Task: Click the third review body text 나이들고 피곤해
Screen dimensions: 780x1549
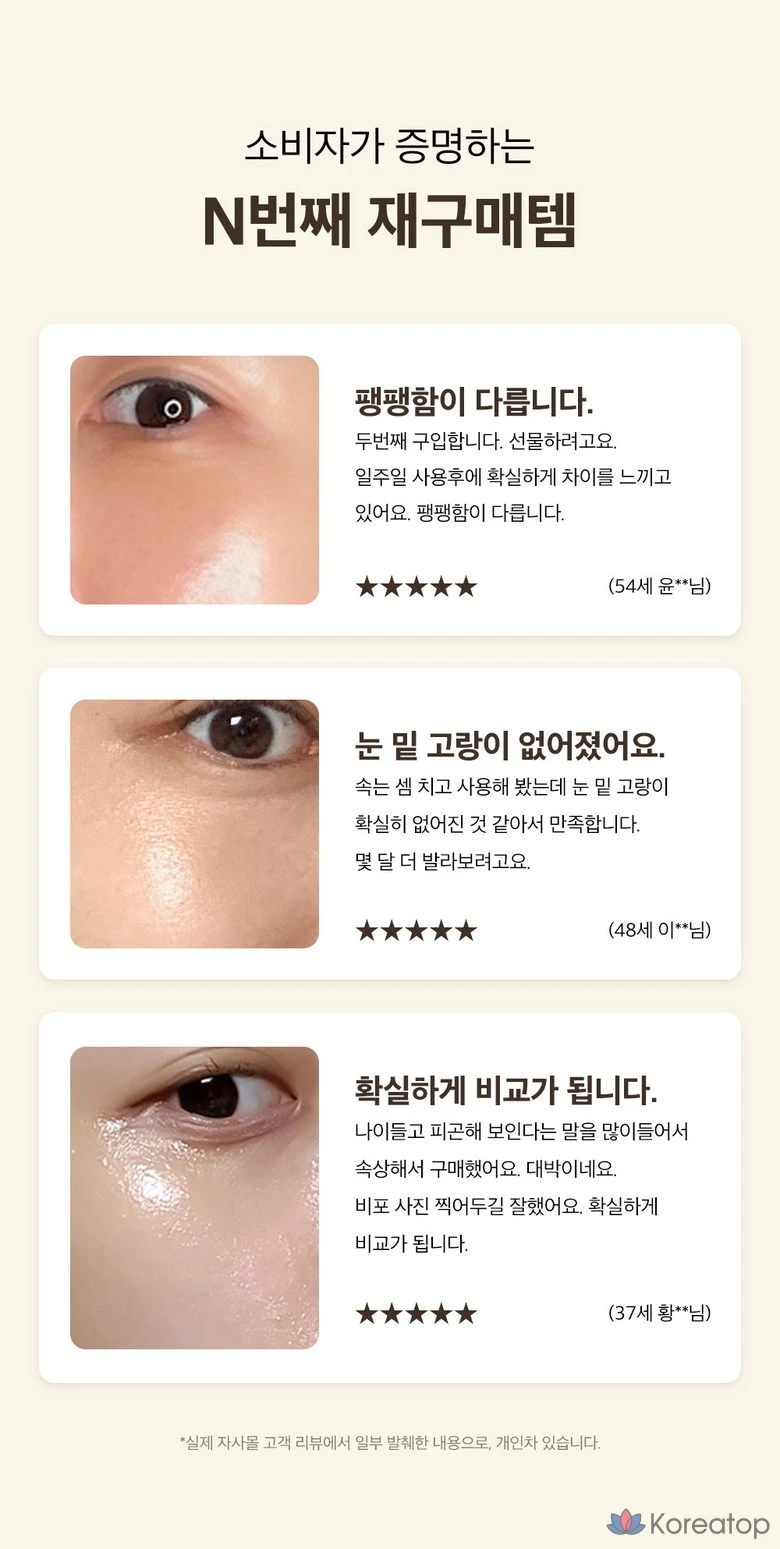Action: [x=521, y=1188]
